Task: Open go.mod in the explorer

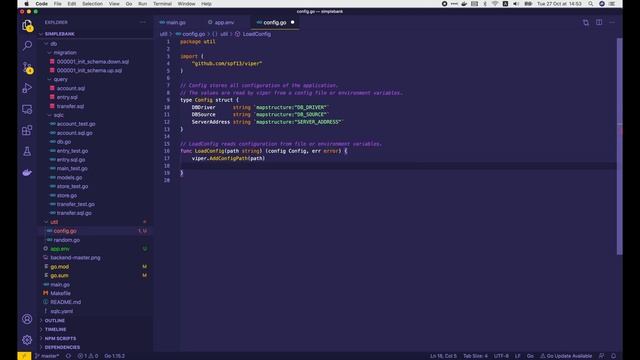Action: 60,267
